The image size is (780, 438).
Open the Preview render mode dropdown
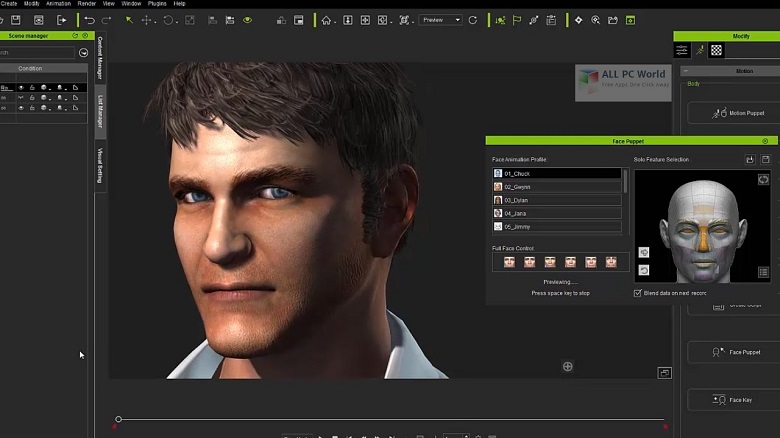coord(440,20)
